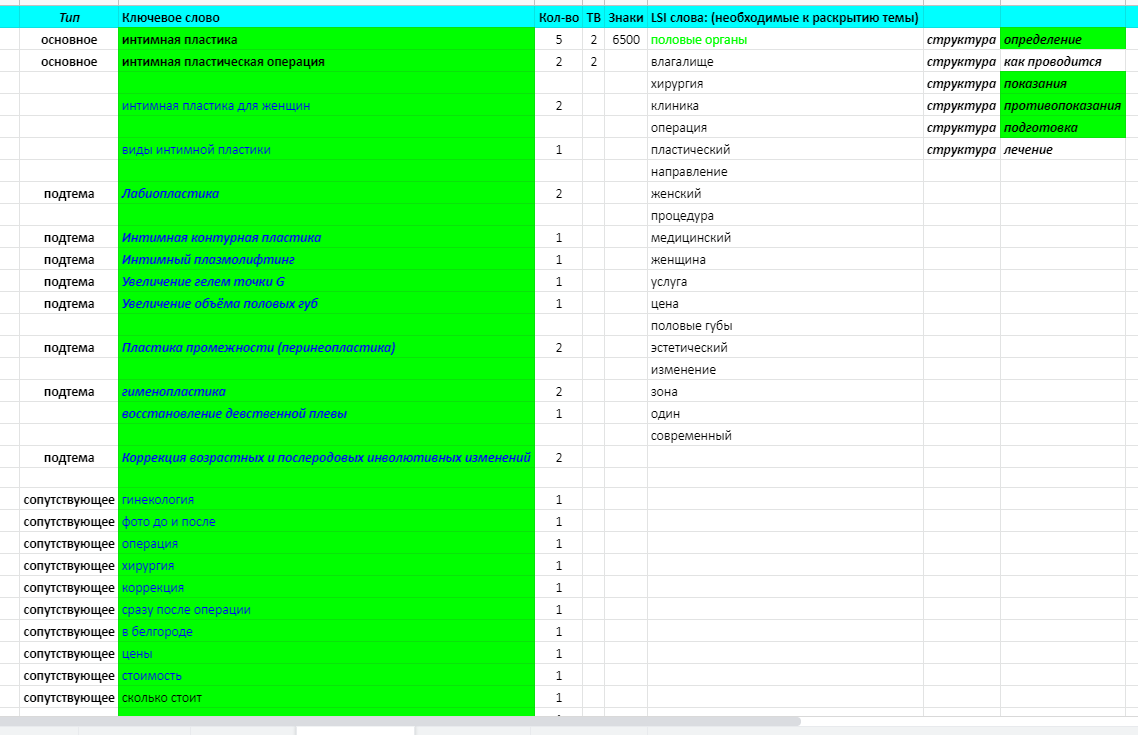Select the 'половые губы' LSI cell
This screenshot has height=735, width=1138.
785,326
